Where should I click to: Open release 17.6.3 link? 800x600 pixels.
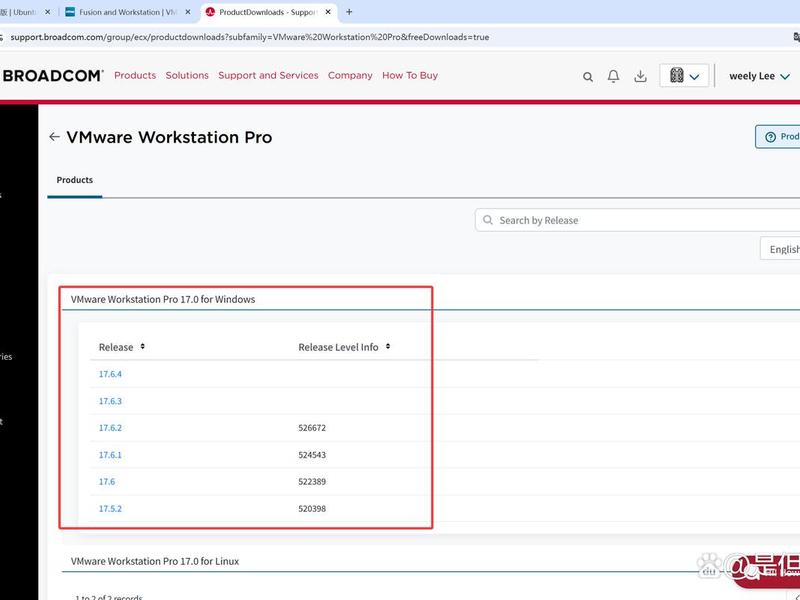coord(110,401)
